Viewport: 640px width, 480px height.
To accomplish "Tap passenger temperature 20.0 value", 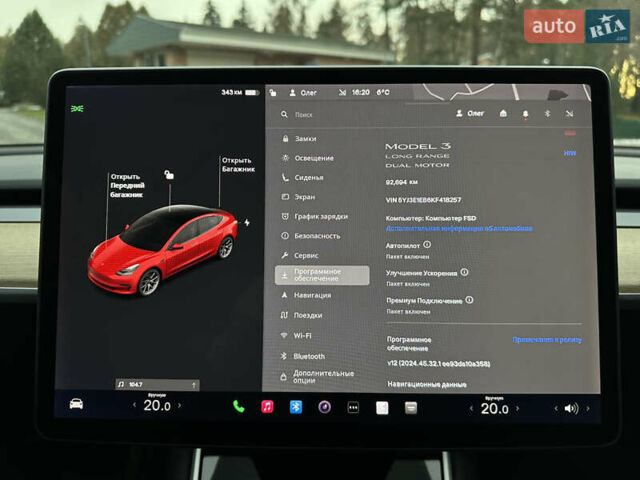I will tap(495, 409).
